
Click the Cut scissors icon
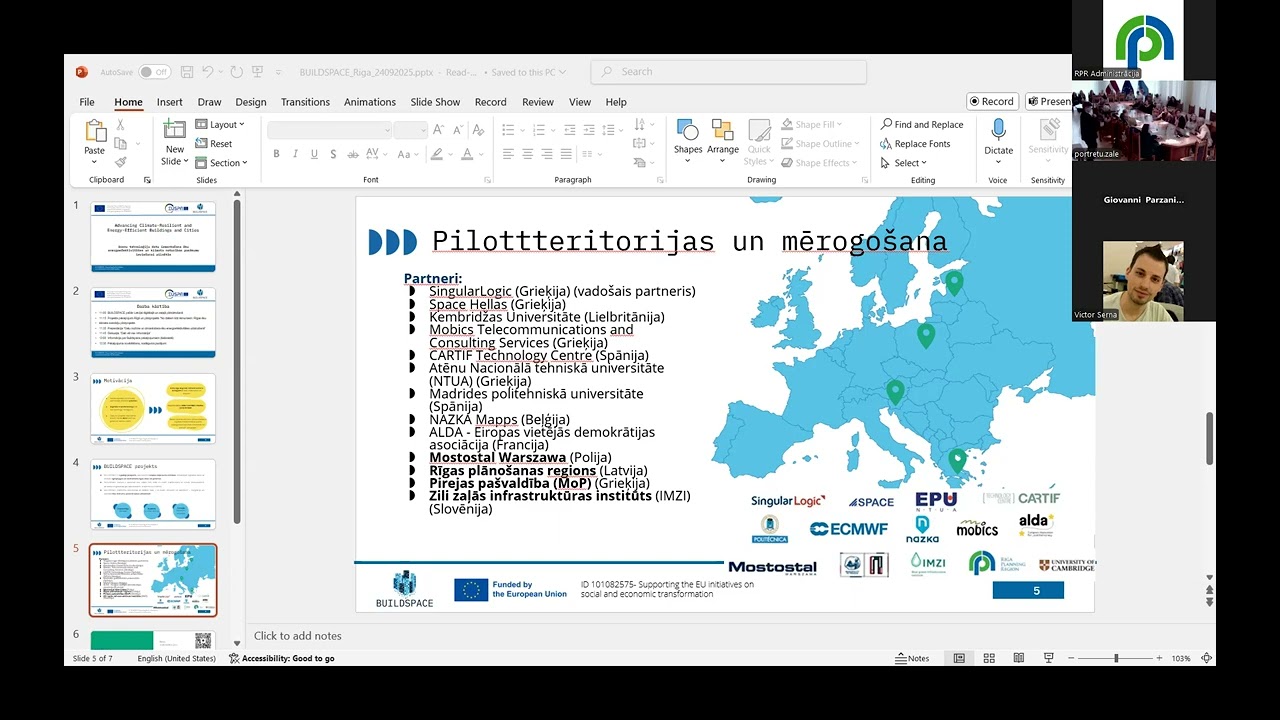pos(120,125)
